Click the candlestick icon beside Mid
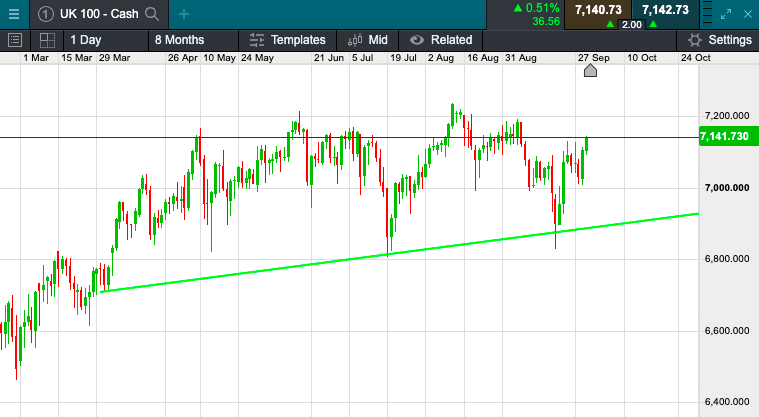This screenshot has height=417, width=759. click(x=355, y=40)
